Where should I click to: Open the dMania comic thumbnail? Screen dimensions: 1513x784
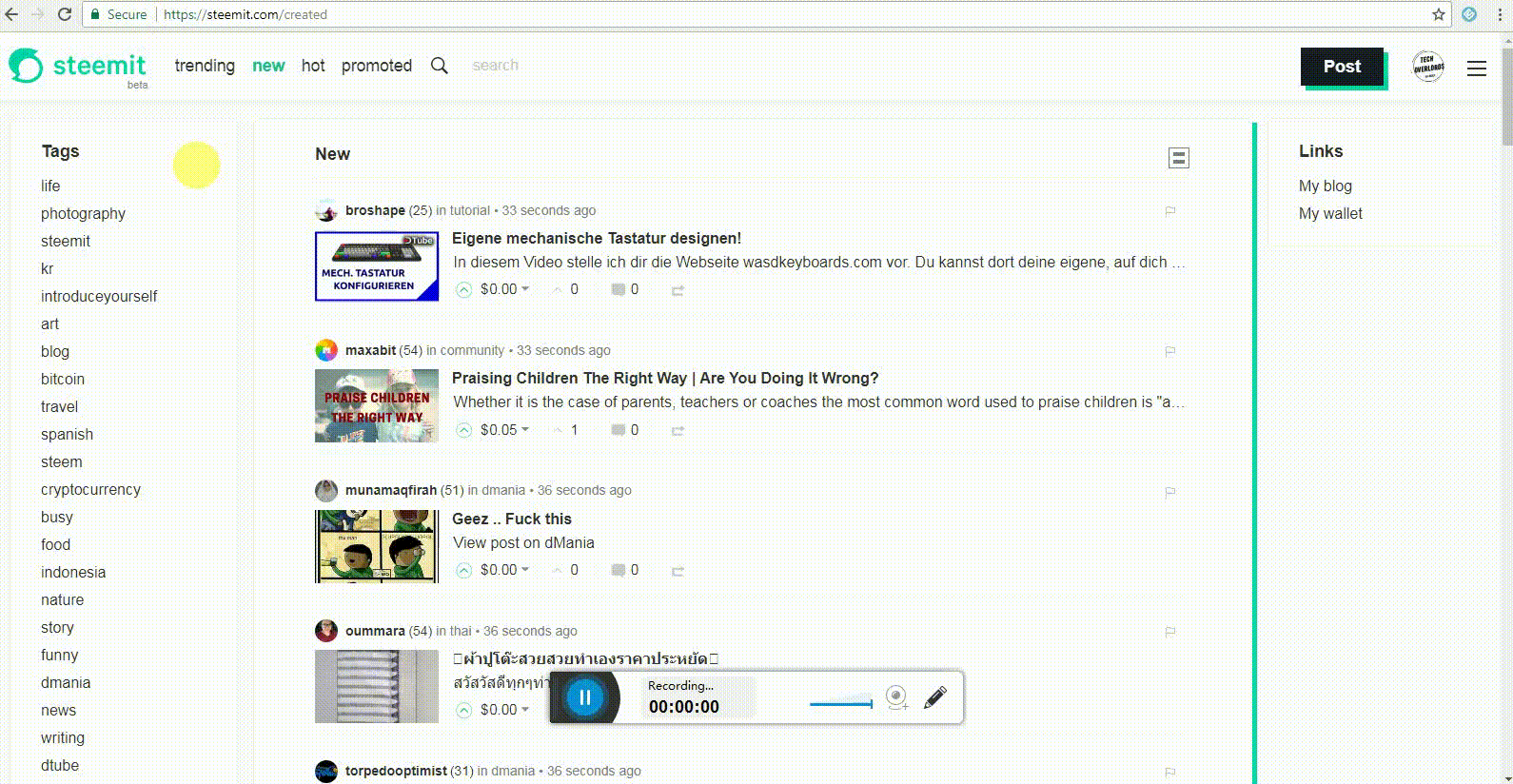click(x=377, y=546)
